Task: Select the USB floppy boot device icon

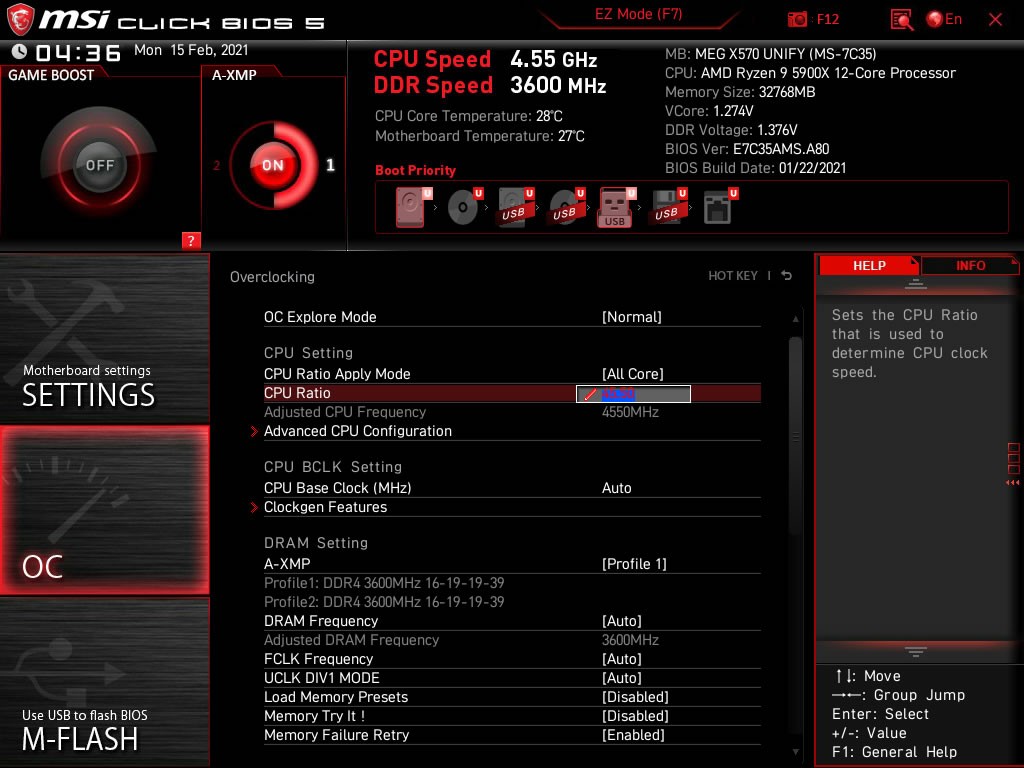Action: point(668,208)
